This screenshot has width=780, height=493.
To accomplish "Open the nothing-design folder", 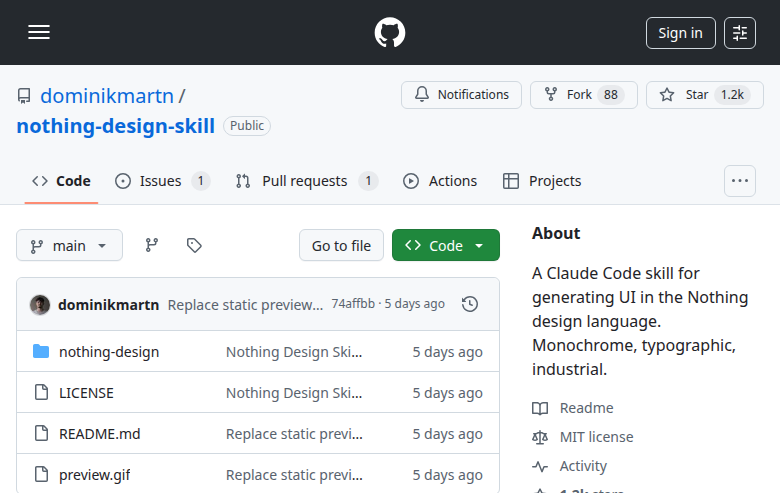I will click(109, 352).
